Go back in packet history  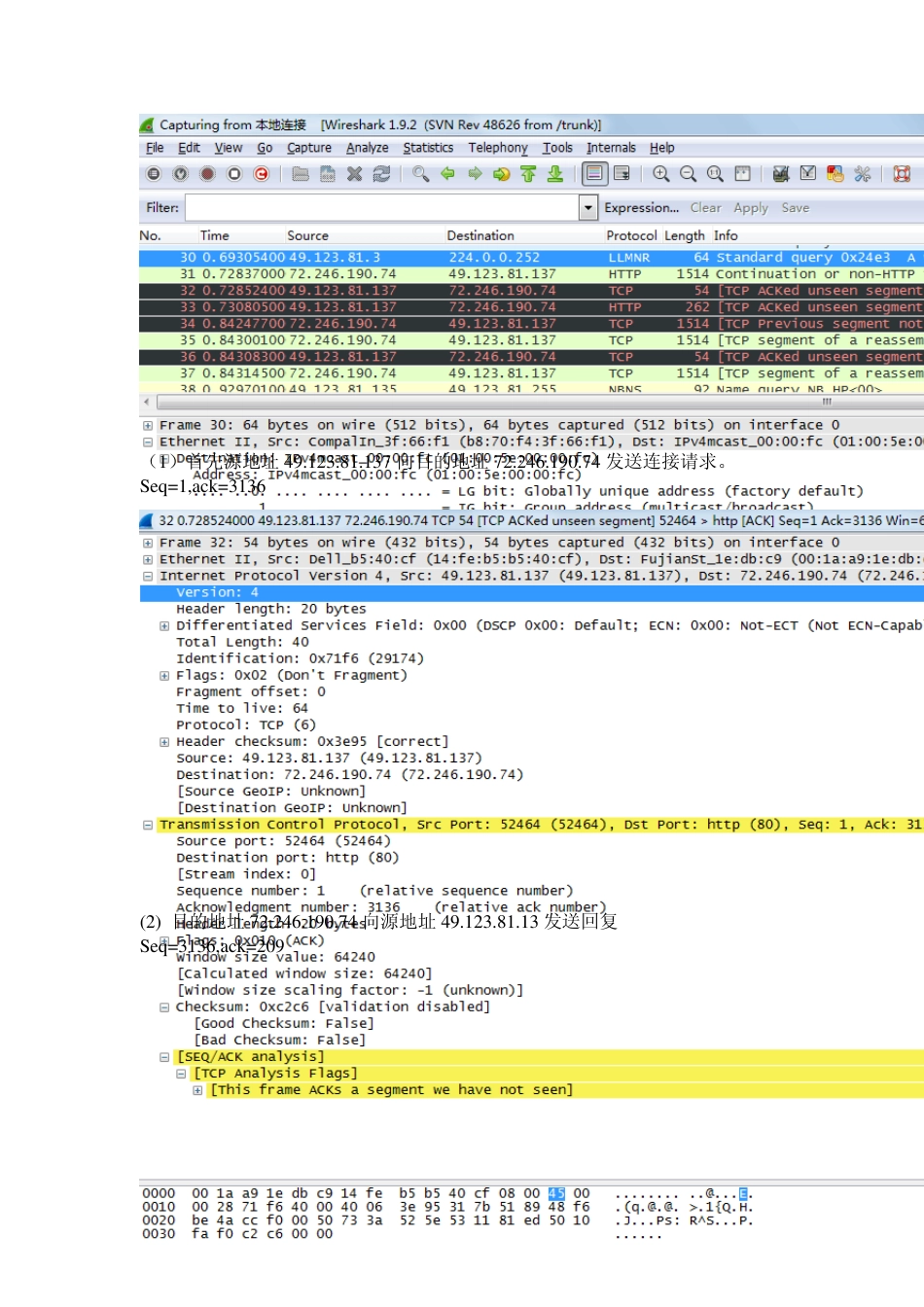[x=447, y=174]
